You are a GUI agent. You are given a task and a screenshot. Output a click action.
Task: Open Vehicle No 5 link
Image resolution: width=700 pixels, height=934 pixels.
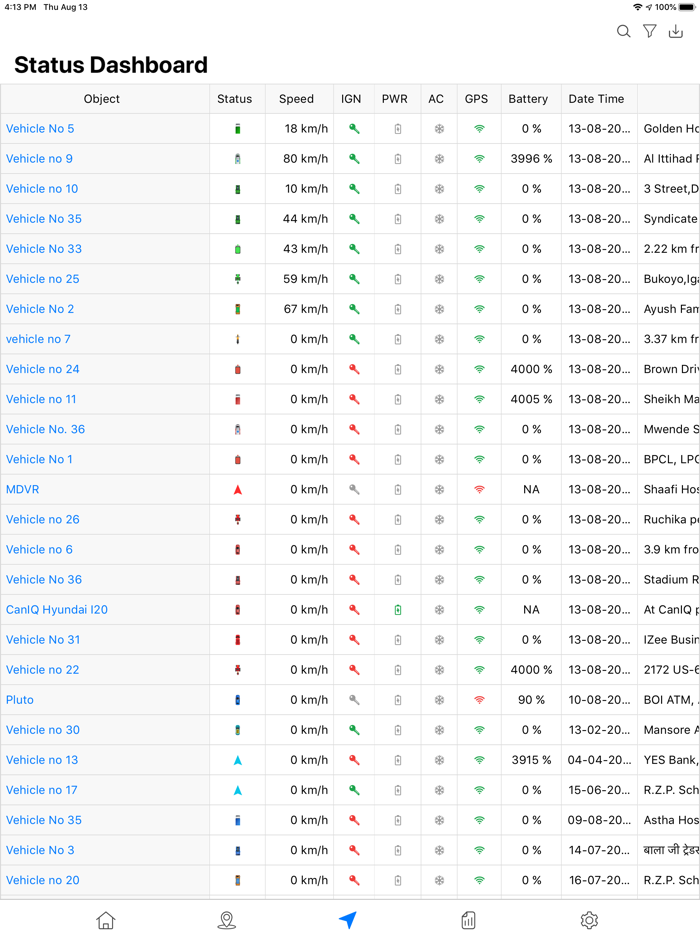tap(40, 129)
